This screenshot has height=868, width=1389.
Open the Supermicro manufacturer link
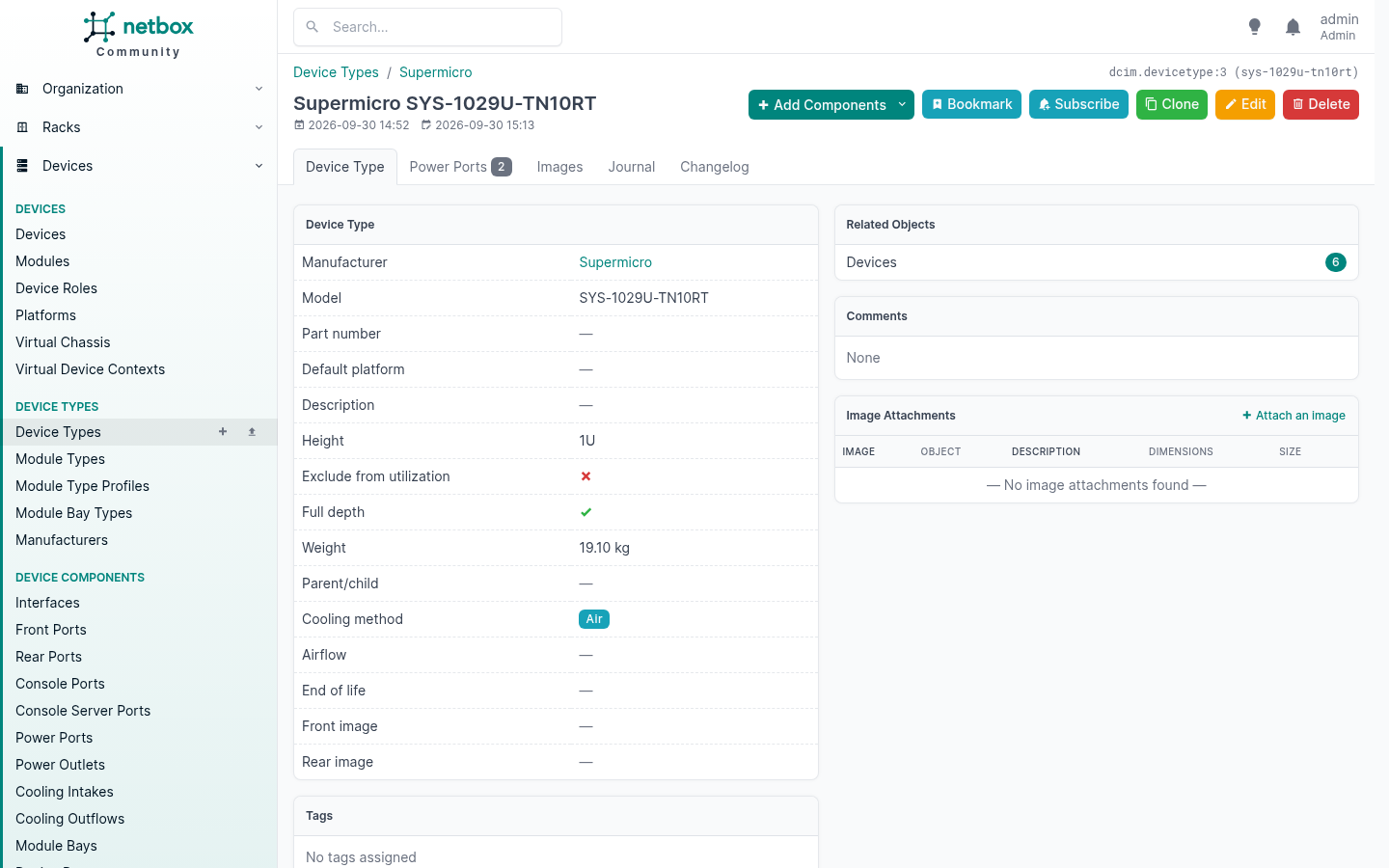[x=615, y=262]
